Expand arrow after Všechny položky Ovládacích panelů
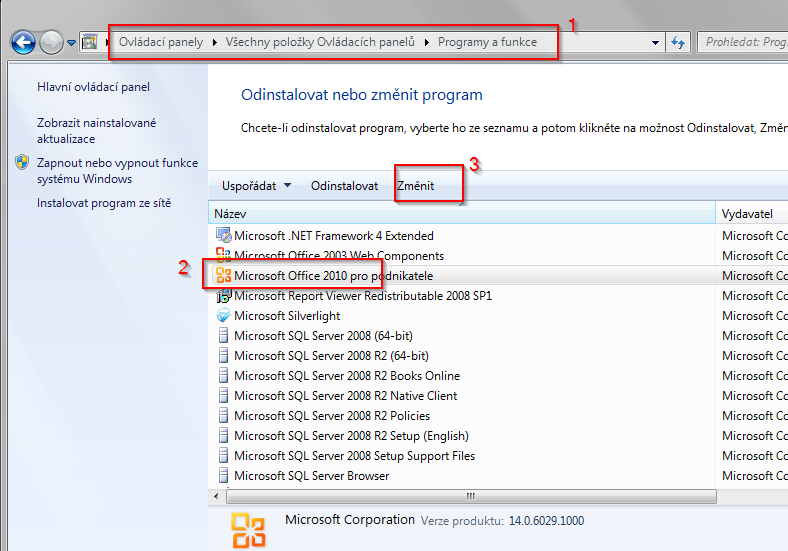Viewport: 788px width, 551px height. click(427, 42)
